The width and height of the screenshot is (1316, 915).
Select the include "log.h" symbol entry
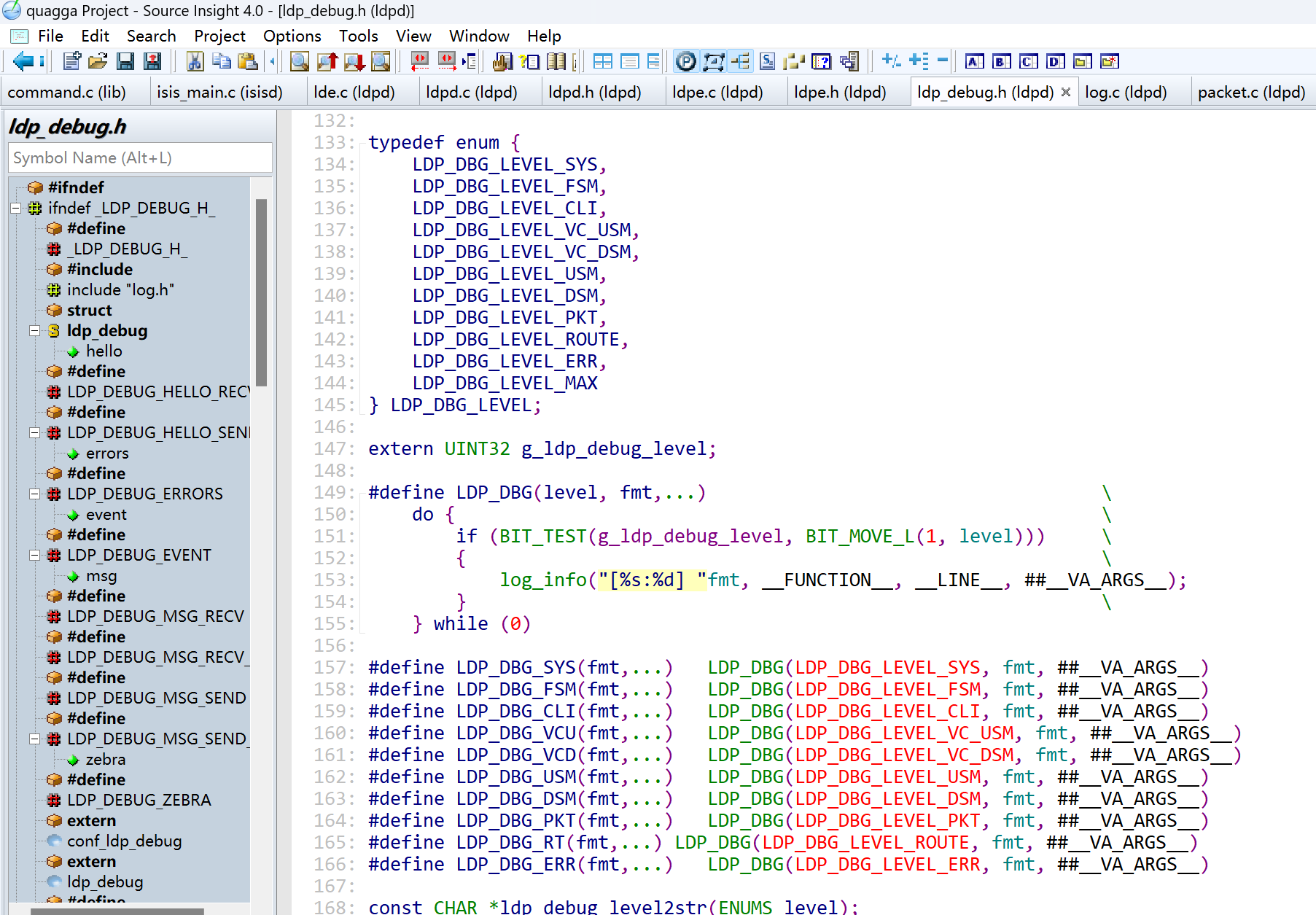click(120, 290)
